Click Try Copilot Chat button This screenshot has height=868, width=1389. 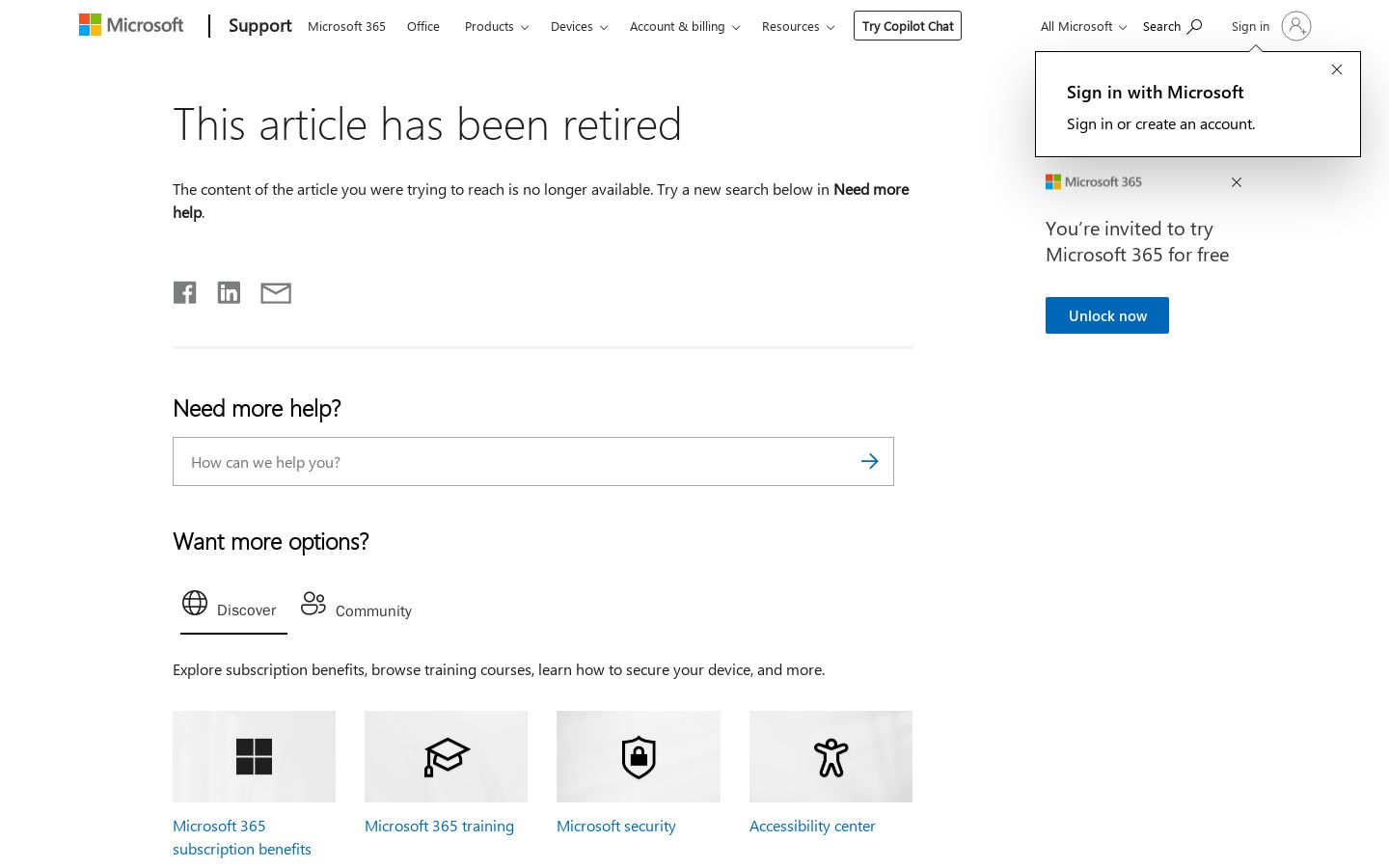[x=908, y=26]
